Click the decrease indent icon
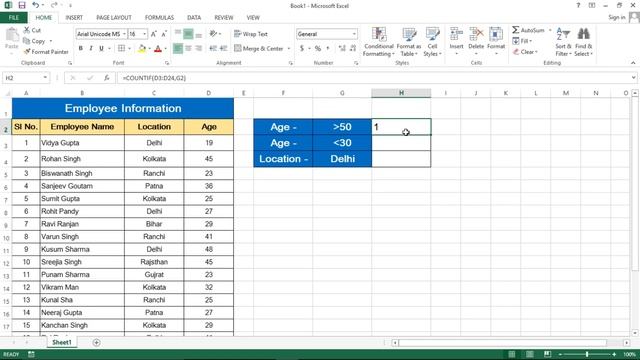The height and width of the screenshot is (360, 640). click(x=213, y=48)
